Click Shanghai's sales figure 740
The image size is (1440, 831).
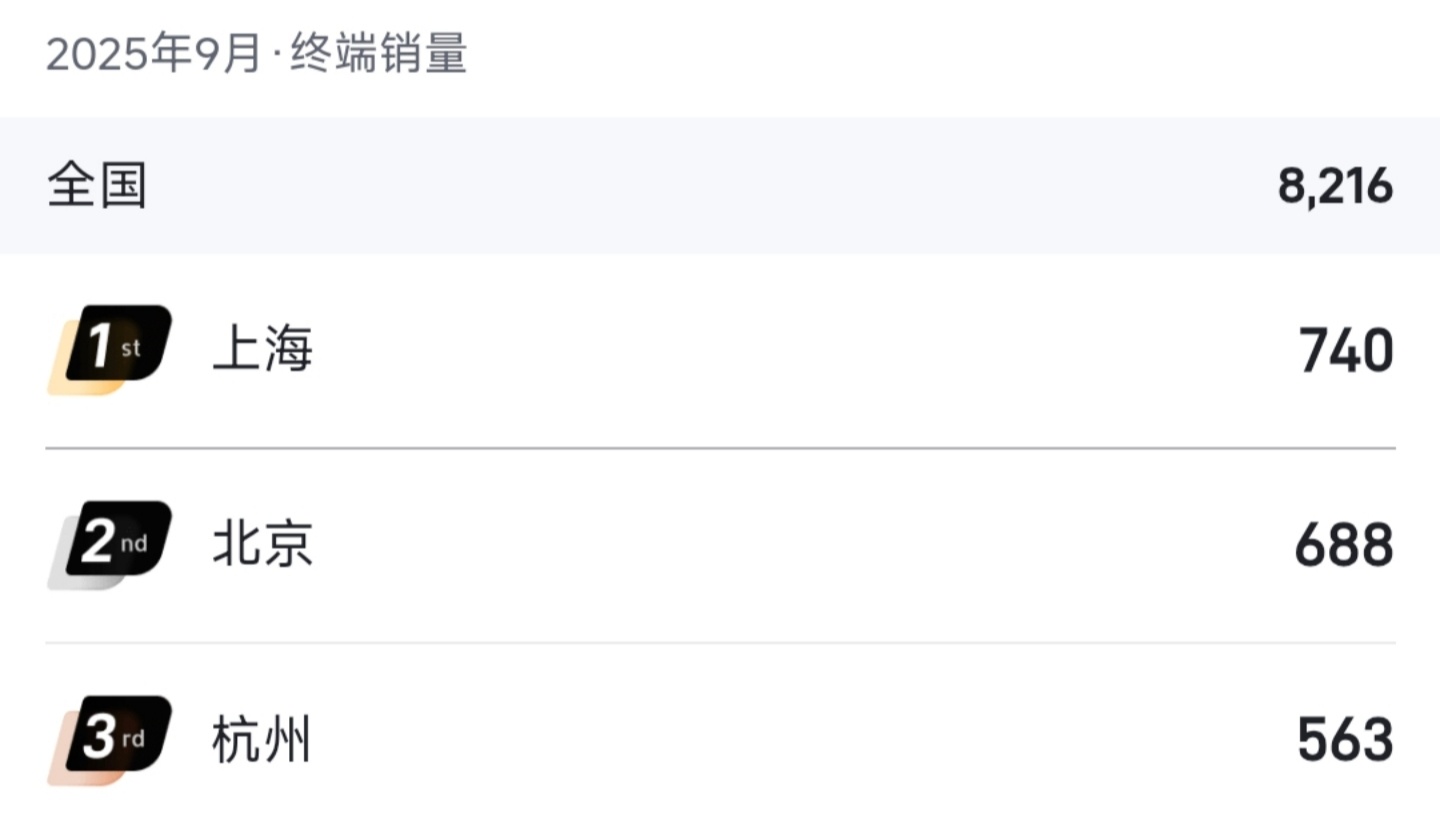(x=1346, y=351)
